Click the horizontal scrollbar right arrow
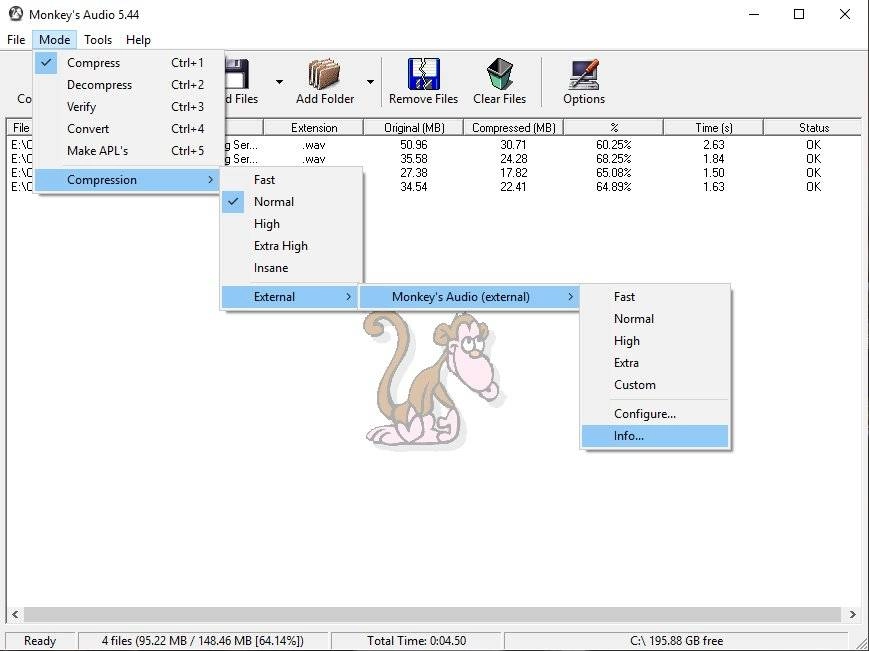Viewport: 869px width, 651px height. point(852,614)
